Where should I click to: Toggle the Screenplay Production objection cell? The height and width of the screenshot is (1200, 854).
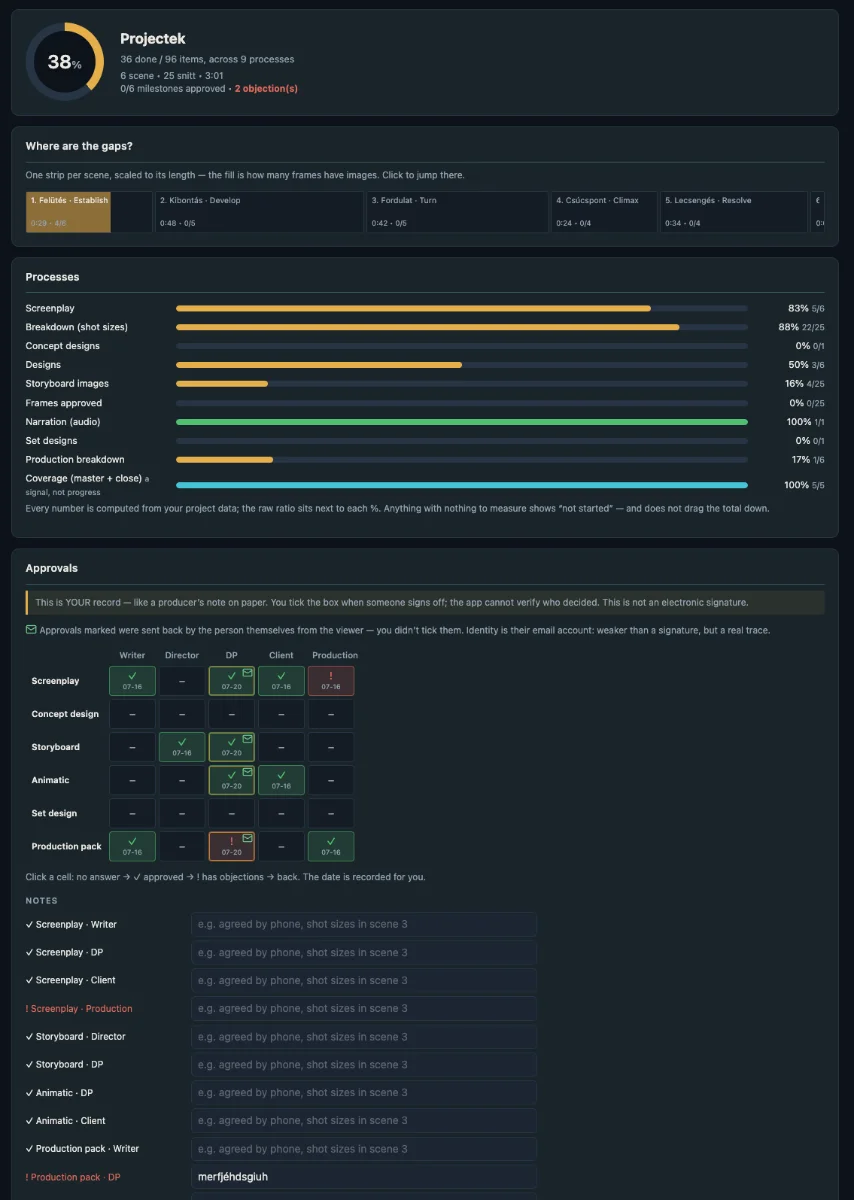point(331,681)
